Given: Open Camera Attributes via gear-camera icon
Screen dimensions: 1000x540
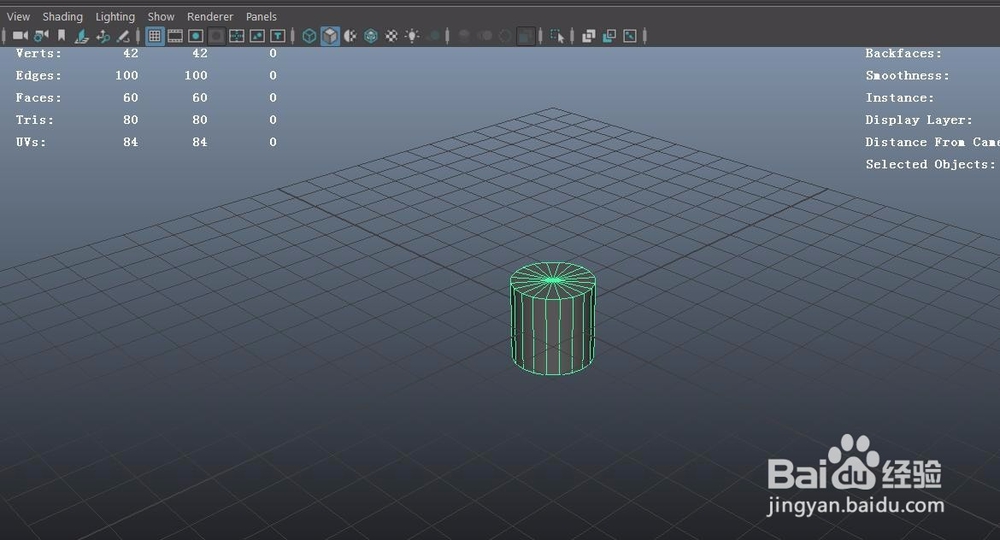Looking at the screenshot, I should (x=41, y=36).
